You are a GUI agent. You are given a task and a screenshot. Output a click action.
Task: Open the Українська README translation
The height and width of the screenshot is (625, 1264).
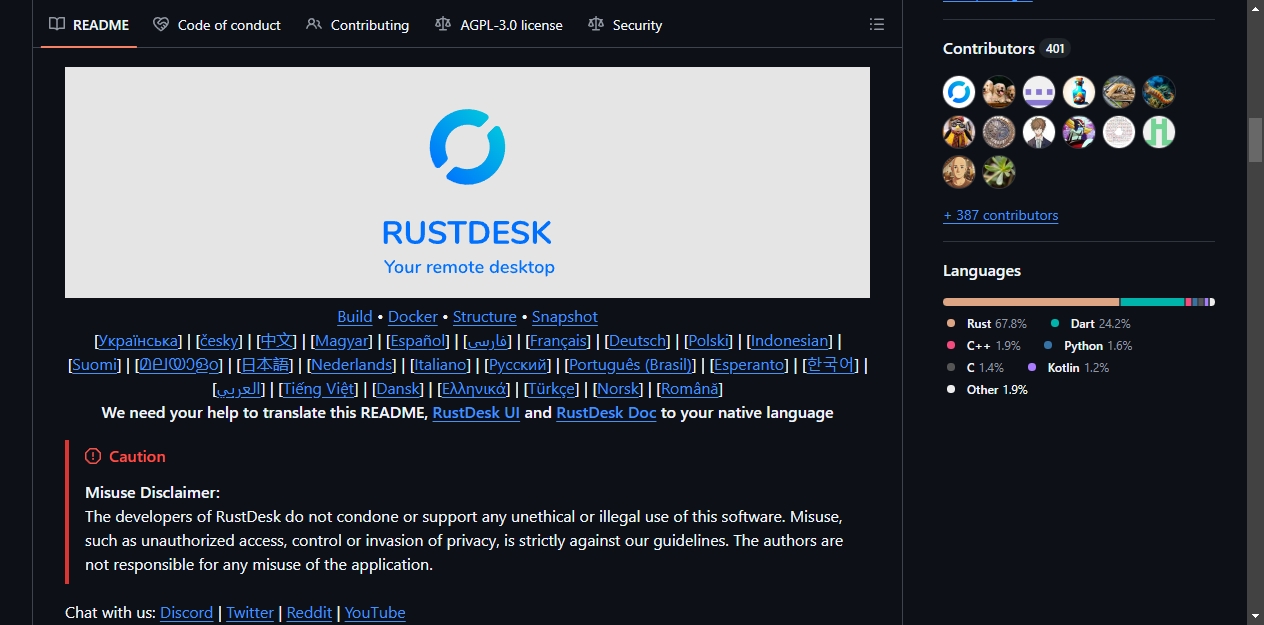coord(138,340)
